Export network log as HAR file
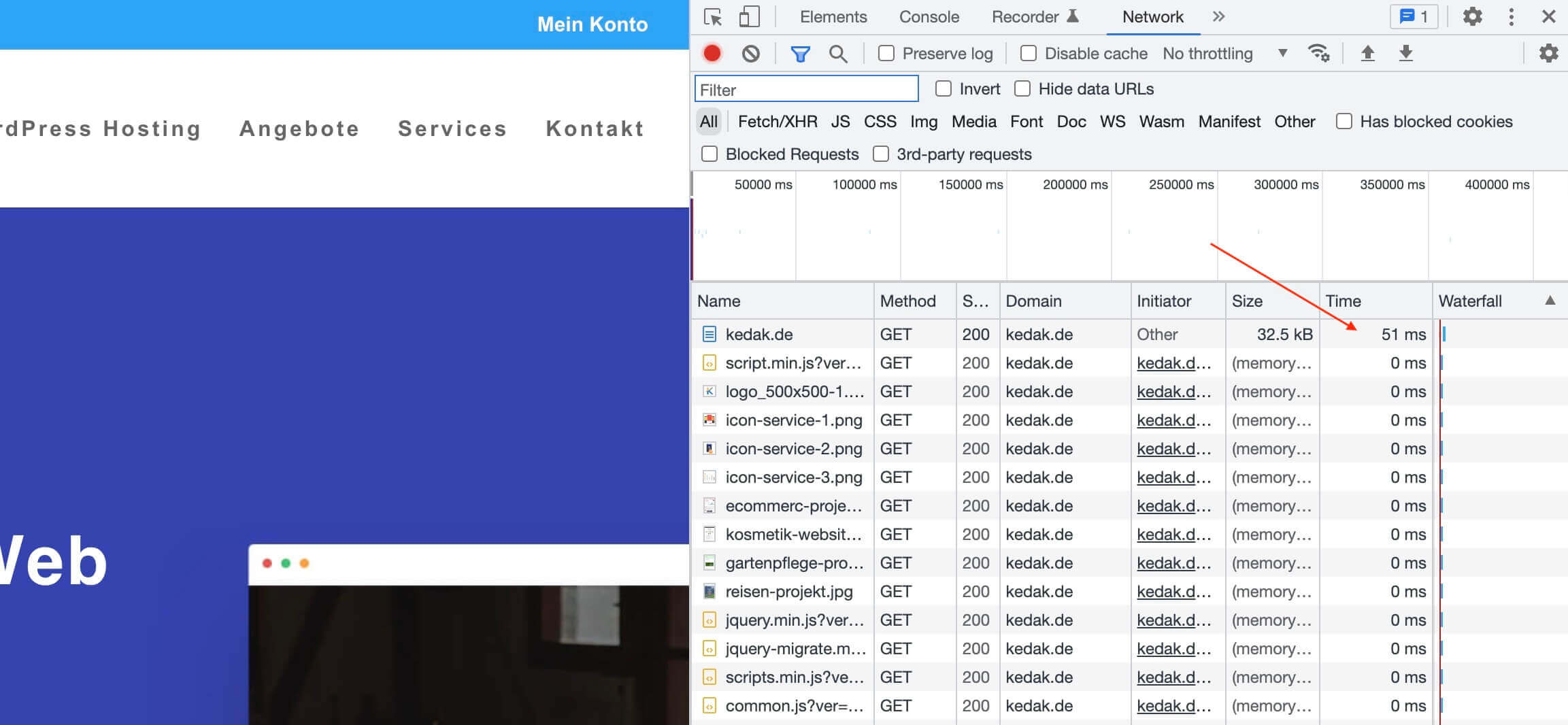The width and height of the screenshot is (1568, 725). tap(1405, 53)
